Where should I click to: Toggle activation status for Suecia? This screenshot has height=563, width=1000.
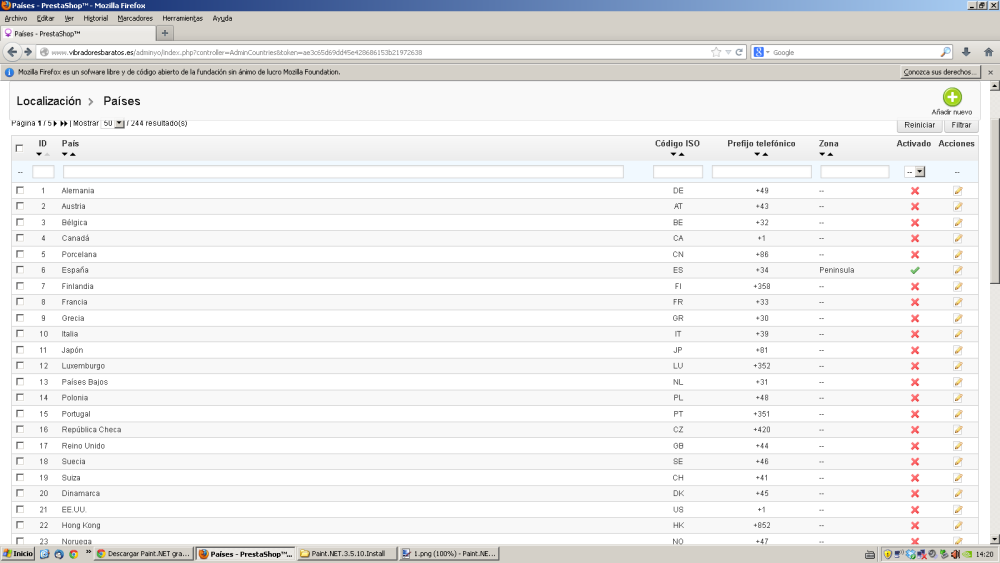(915, 462)
